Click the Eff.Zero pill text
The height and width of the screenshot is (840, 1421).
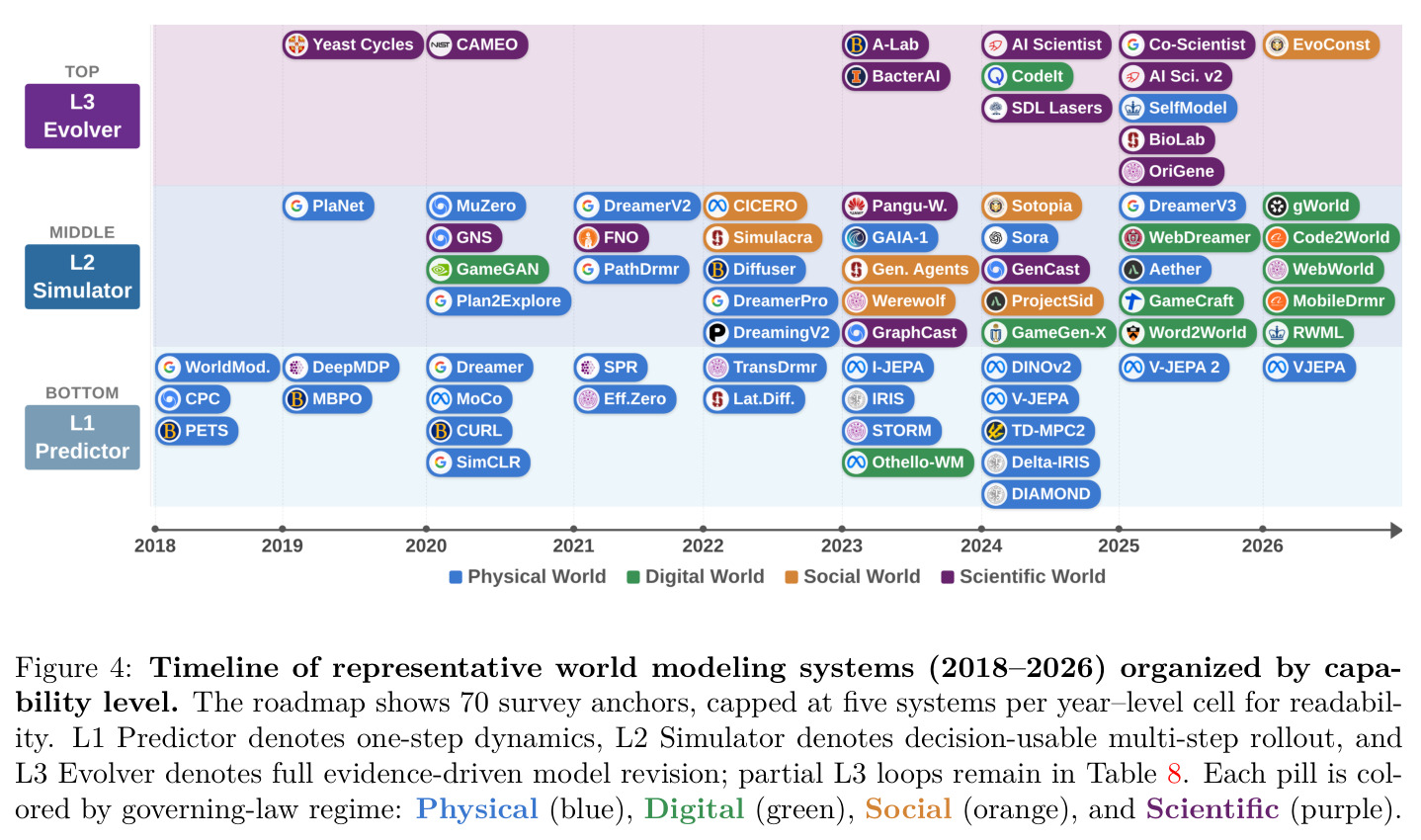click(x=635, y=398)
